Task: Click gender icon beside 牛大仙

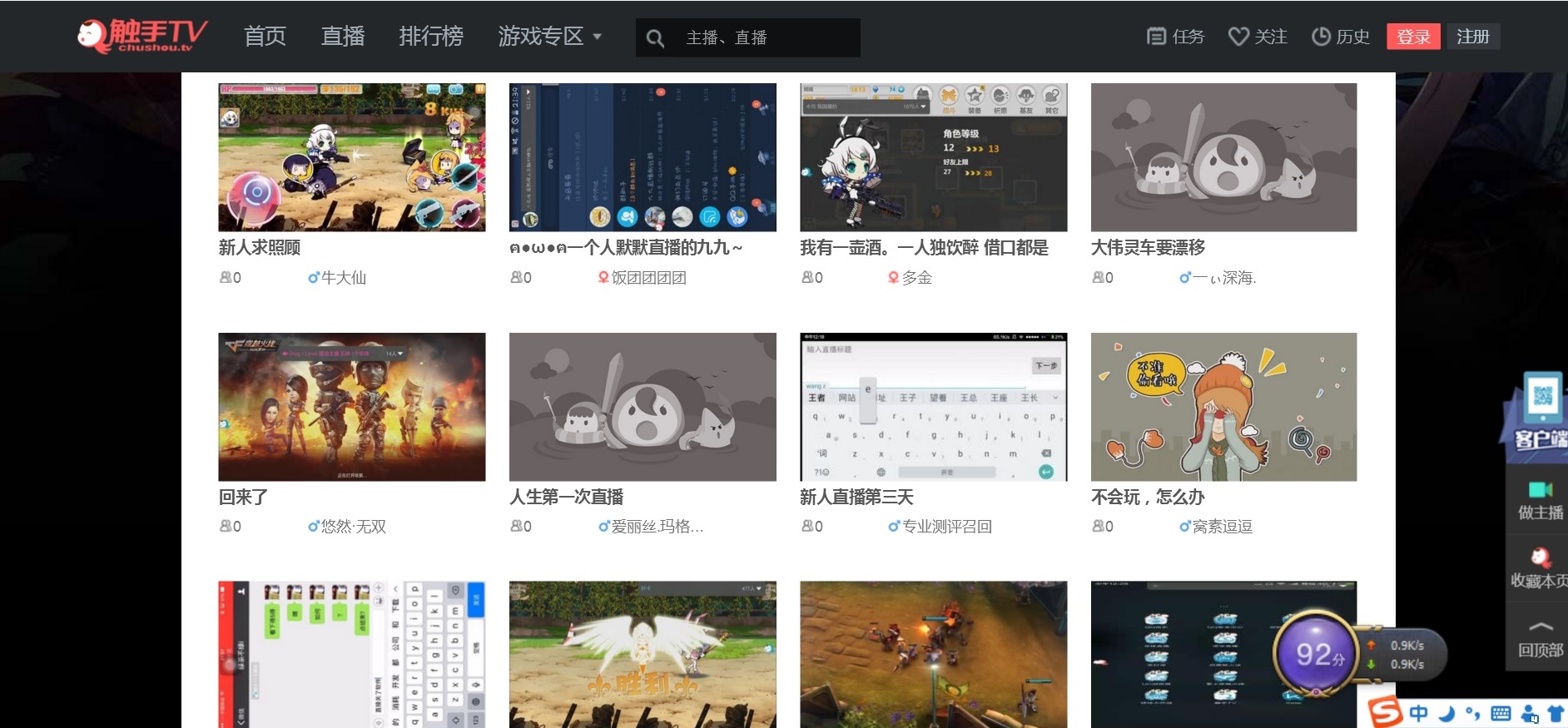Action: point(314,277)
